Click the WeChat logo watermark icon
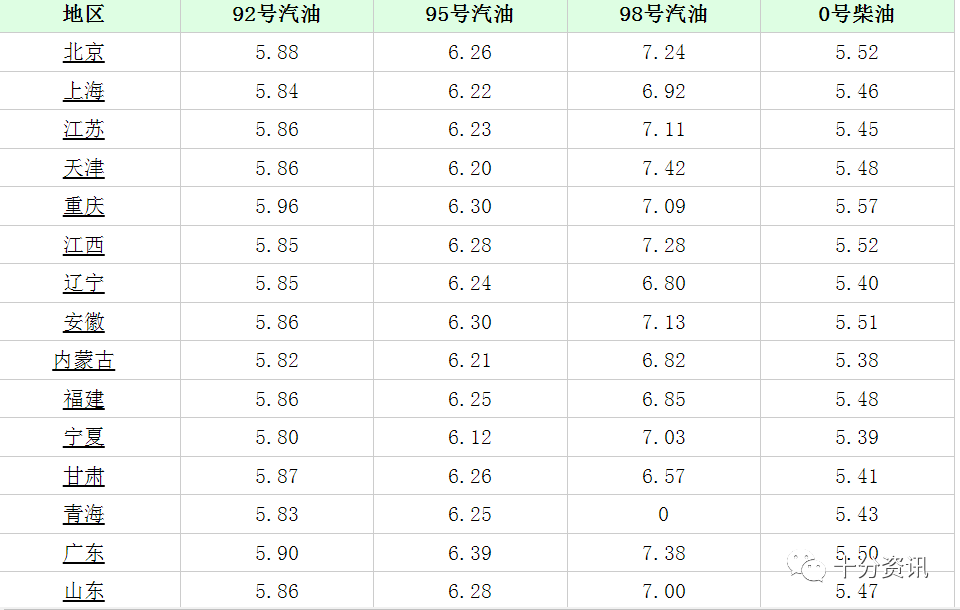This screenshot has height=610, width=960. click(x=806, y=567)
